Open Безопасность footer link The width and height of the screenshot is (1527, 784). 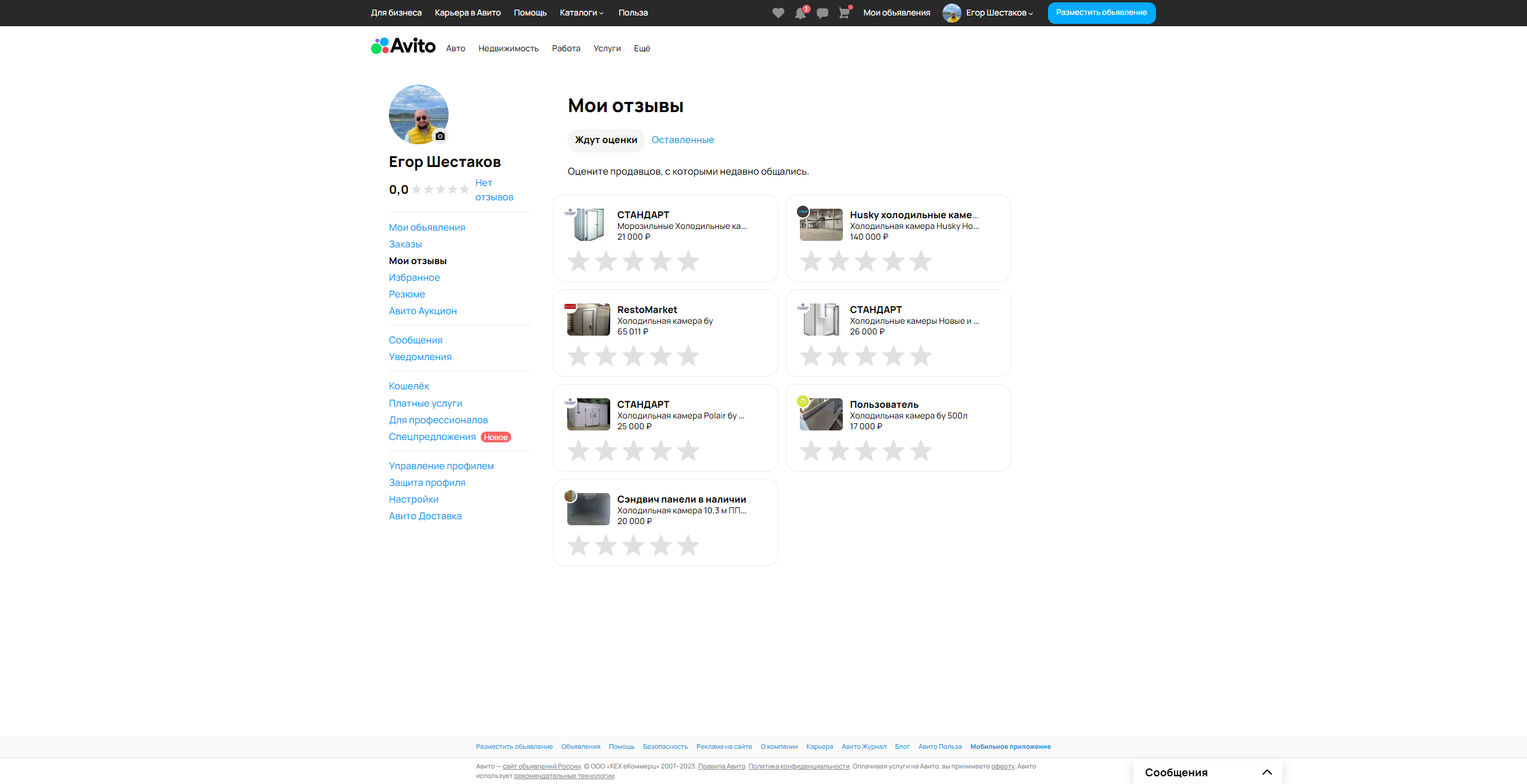666,746
